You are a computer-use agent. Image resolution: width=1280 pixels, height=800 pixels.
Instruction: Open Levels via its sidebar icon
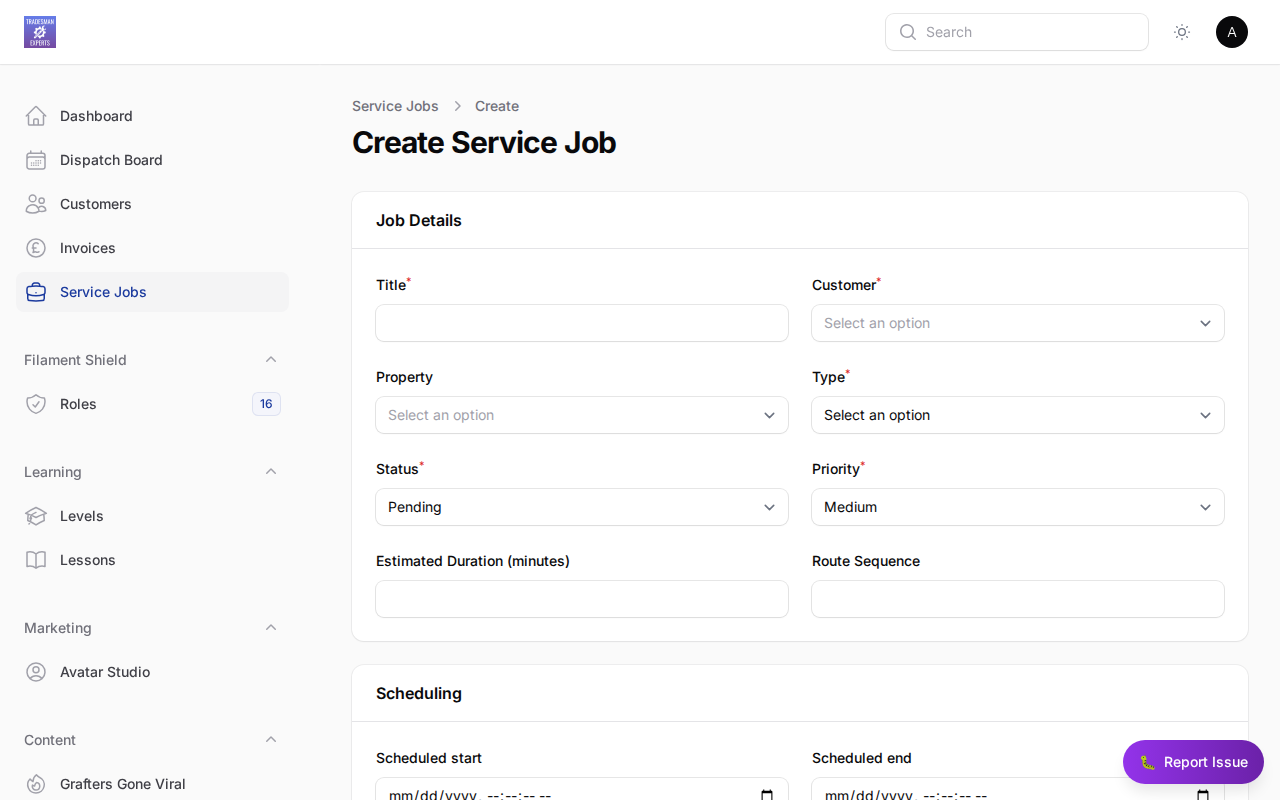tap(36, 516)
